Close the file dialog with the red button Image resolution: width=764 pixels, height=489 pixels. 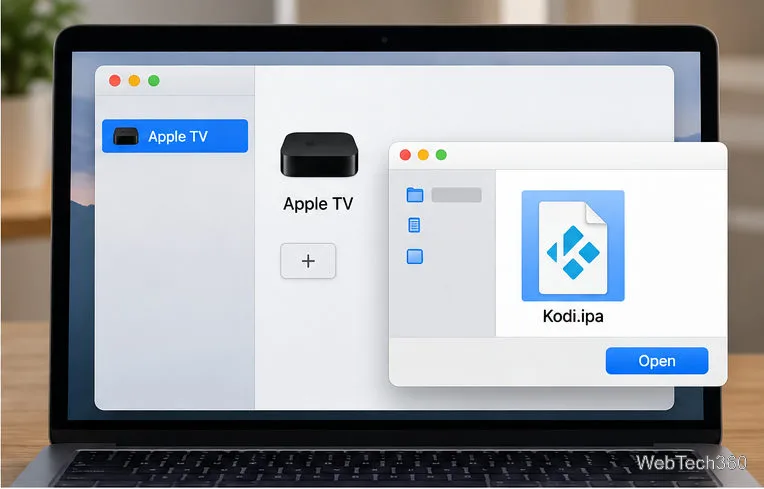point(405,155)
